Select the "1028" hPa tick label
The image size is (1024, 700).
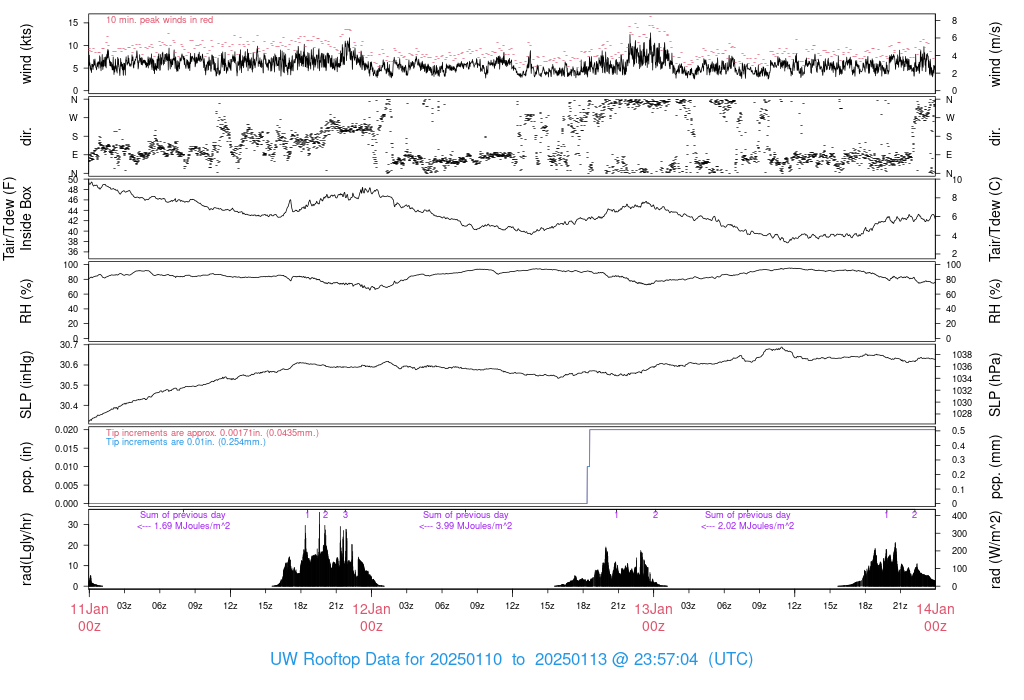click(962, 414)
